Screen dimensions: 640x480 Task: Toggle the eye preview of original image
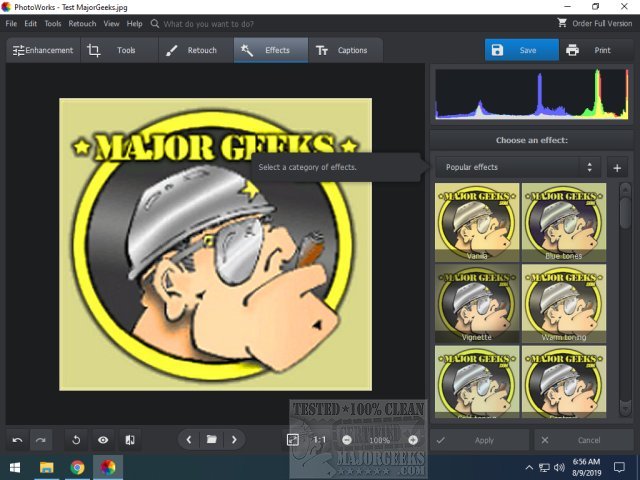[x=102, y=439]
